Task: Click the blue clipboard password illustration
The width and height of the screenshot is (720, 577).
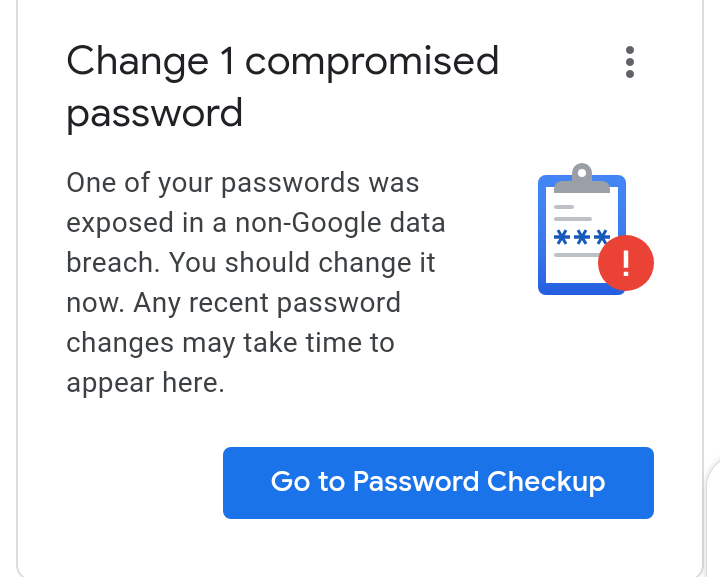Action: coord(596,229)
